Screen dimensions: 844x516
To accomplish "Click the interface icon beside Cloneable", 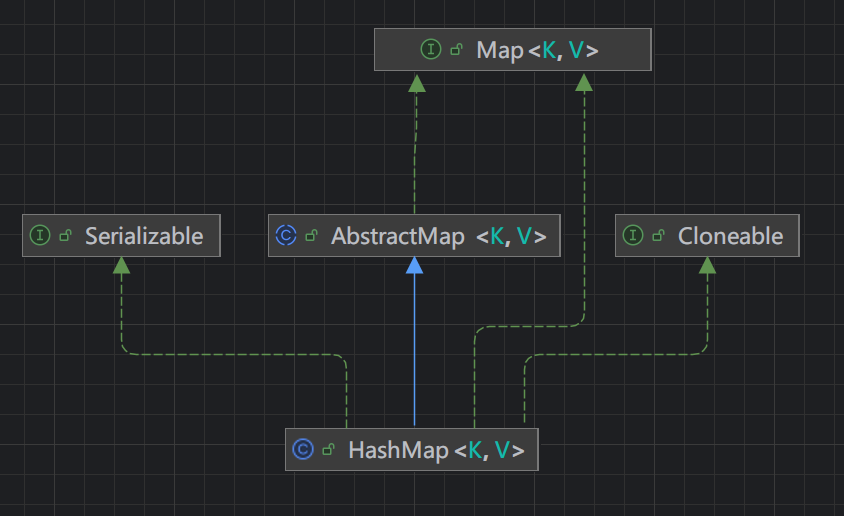I will click(x=632, y=236).
